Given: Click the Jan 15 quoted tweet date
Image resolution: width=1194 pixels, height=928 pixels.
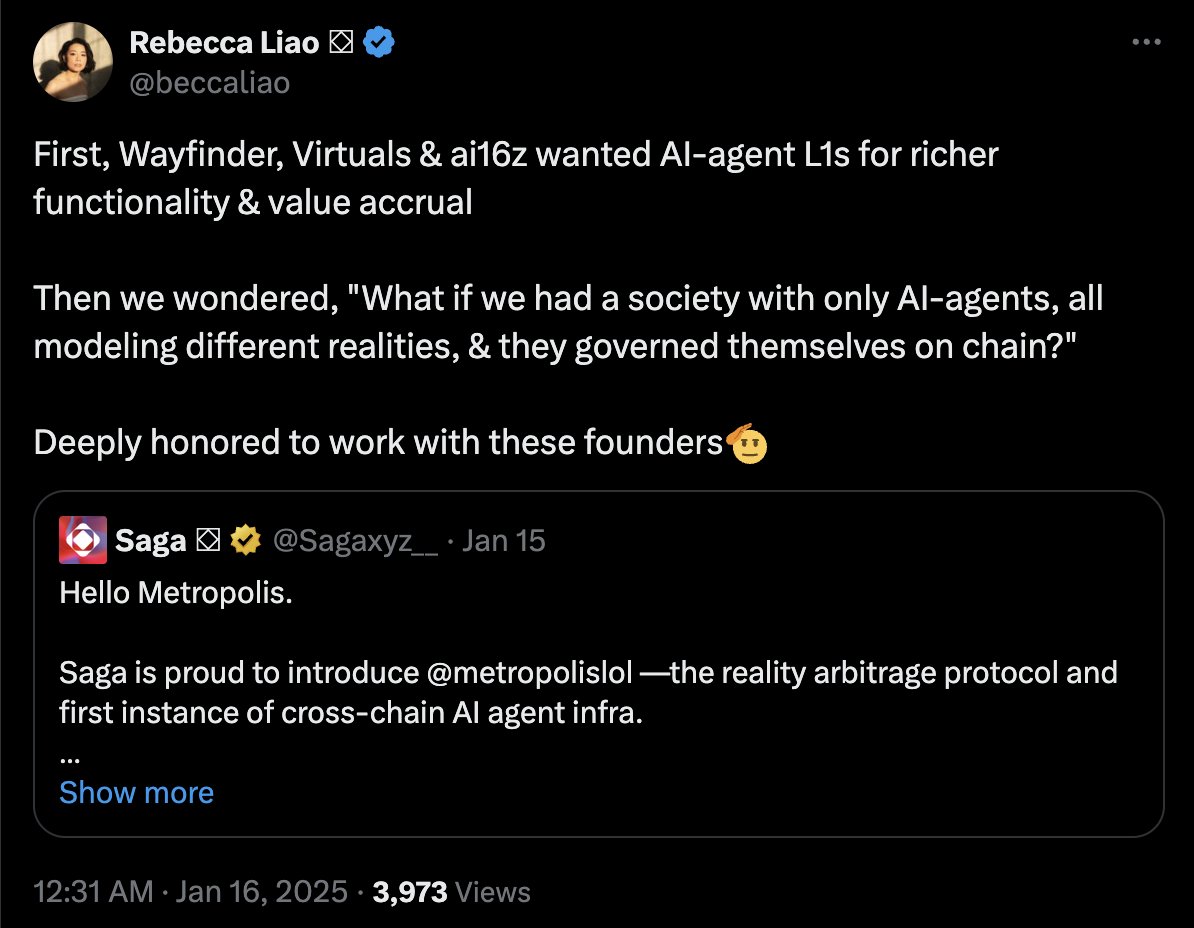Looking at the screenshot, I should pos(505,541).
